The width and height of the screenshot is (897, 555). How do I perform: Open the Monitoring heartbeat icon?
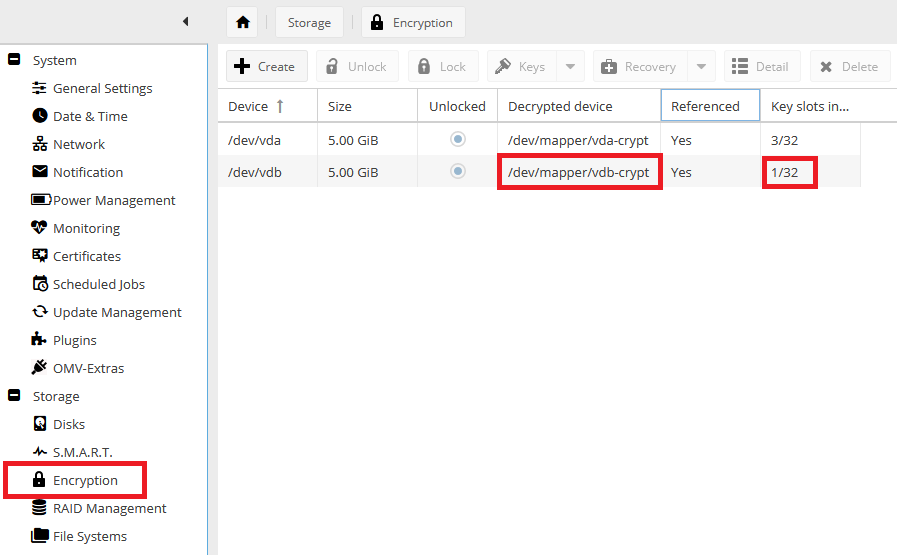(40, 228)
